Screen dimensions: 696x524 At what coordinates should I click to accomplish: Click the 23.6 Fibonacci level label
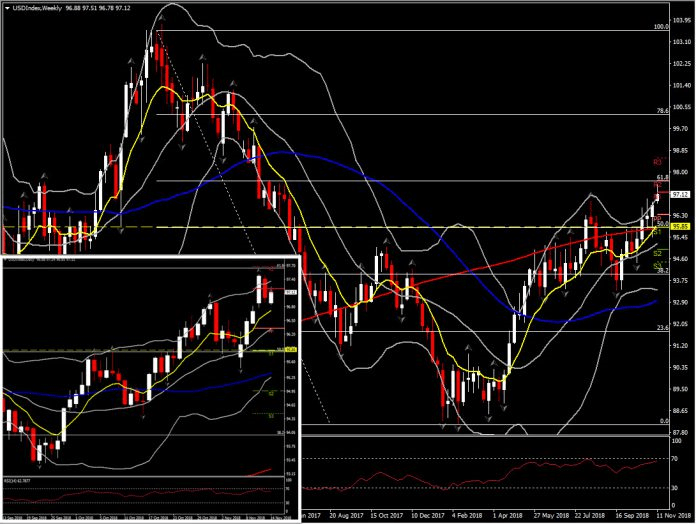point(663,328)
